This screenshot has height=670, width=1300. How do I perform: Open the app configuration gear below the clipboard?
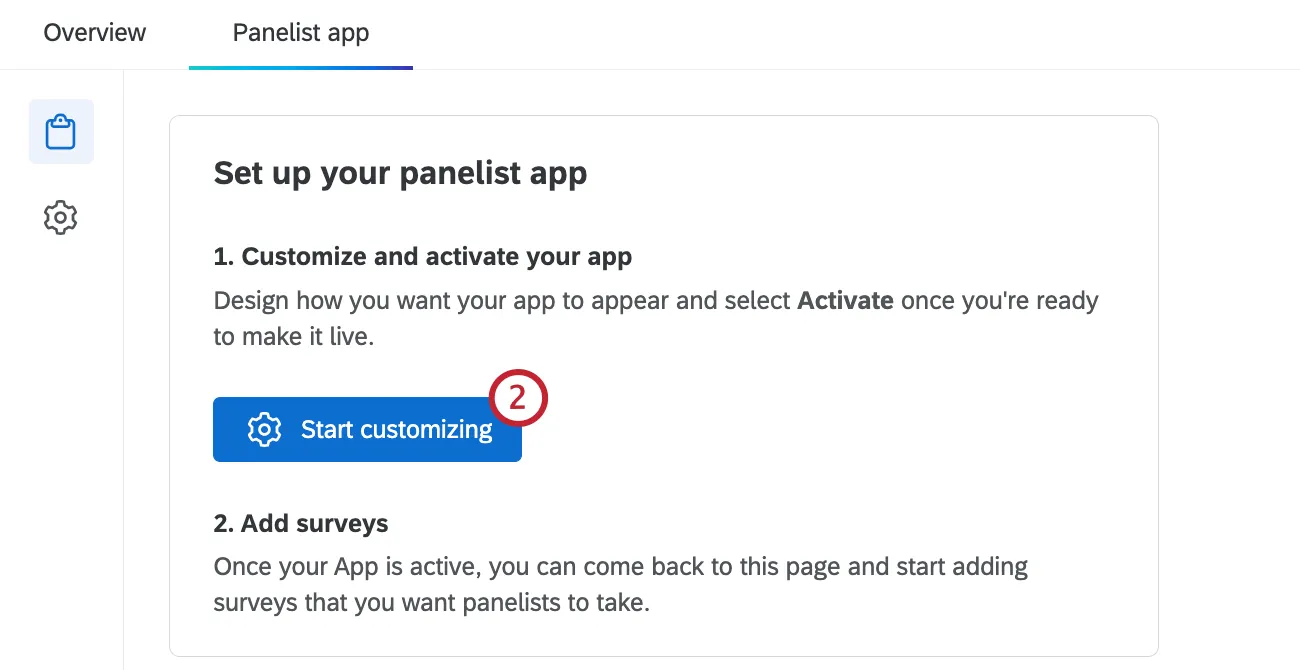pos(60,217)
